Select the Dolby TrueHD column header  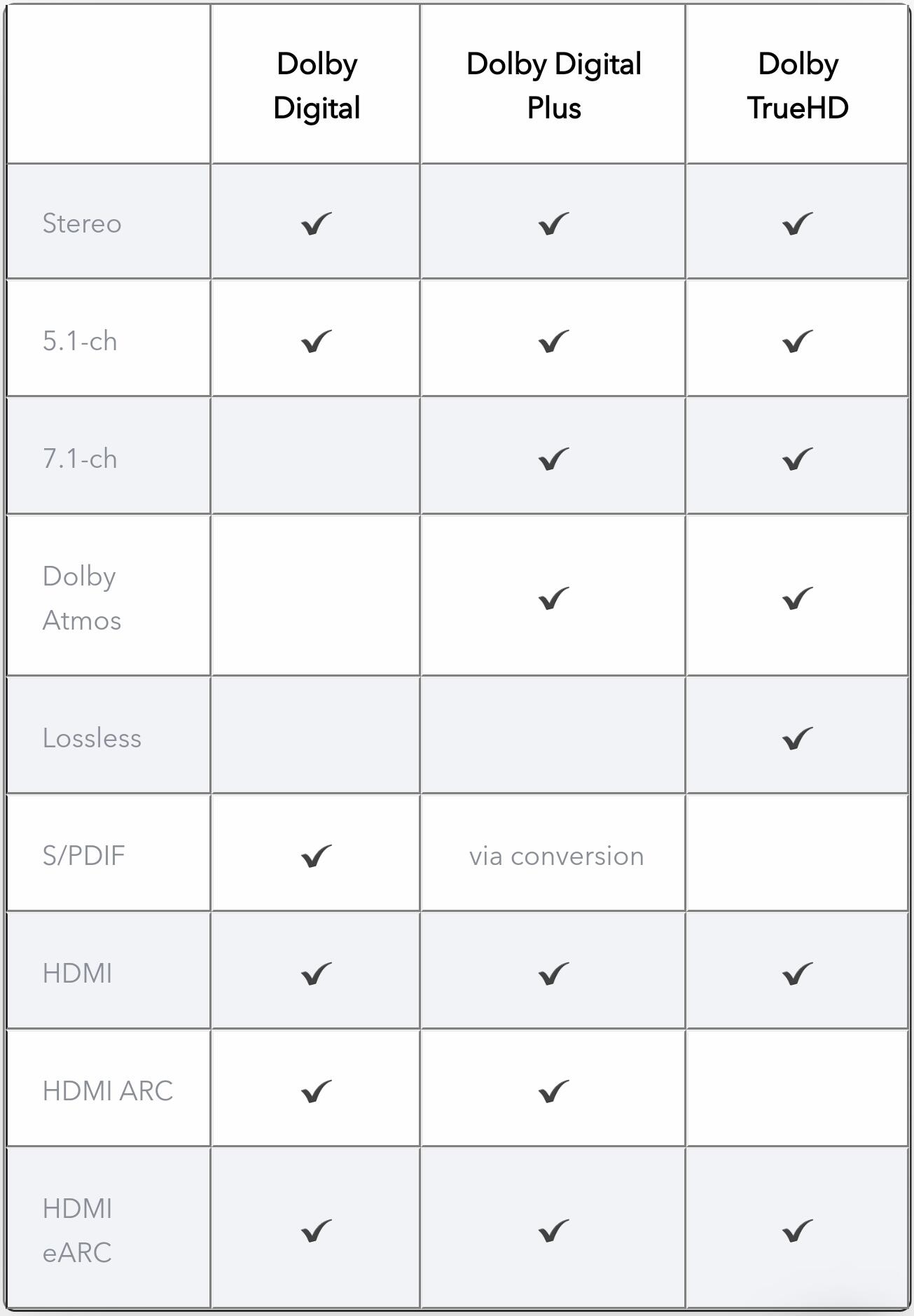(798, 85)
